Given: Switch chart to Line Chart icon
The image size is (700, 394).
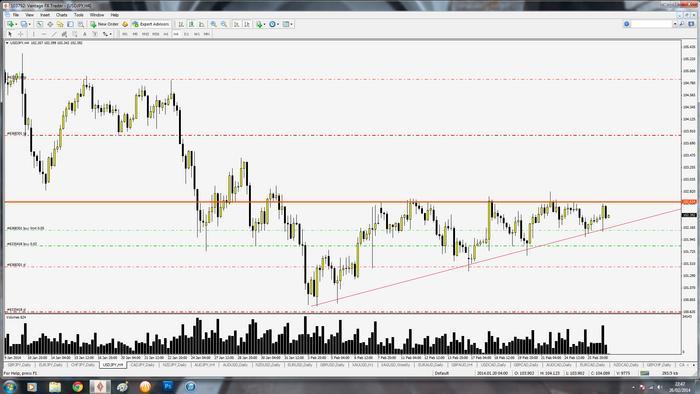Looking at the screenshot, I should 201,24.
